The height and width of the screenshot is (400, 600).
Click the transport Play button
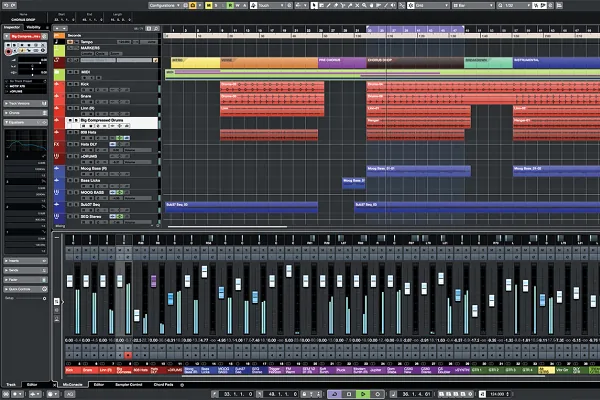tap(363, 394)
